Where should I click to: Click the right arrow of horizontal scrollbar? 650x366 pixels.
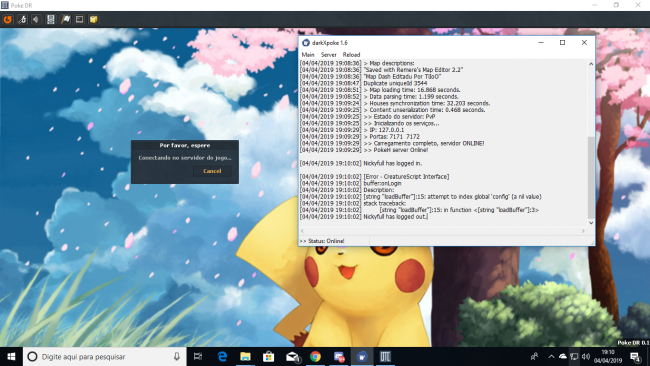click(583, 231)
